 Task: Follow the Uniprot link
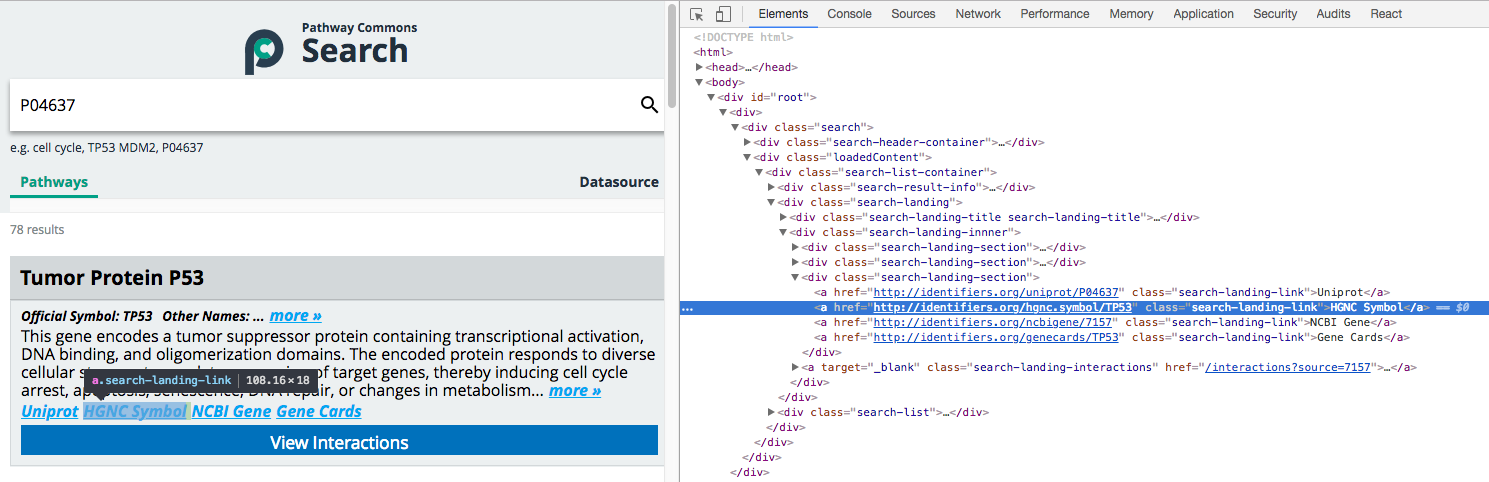pos(49,411)
